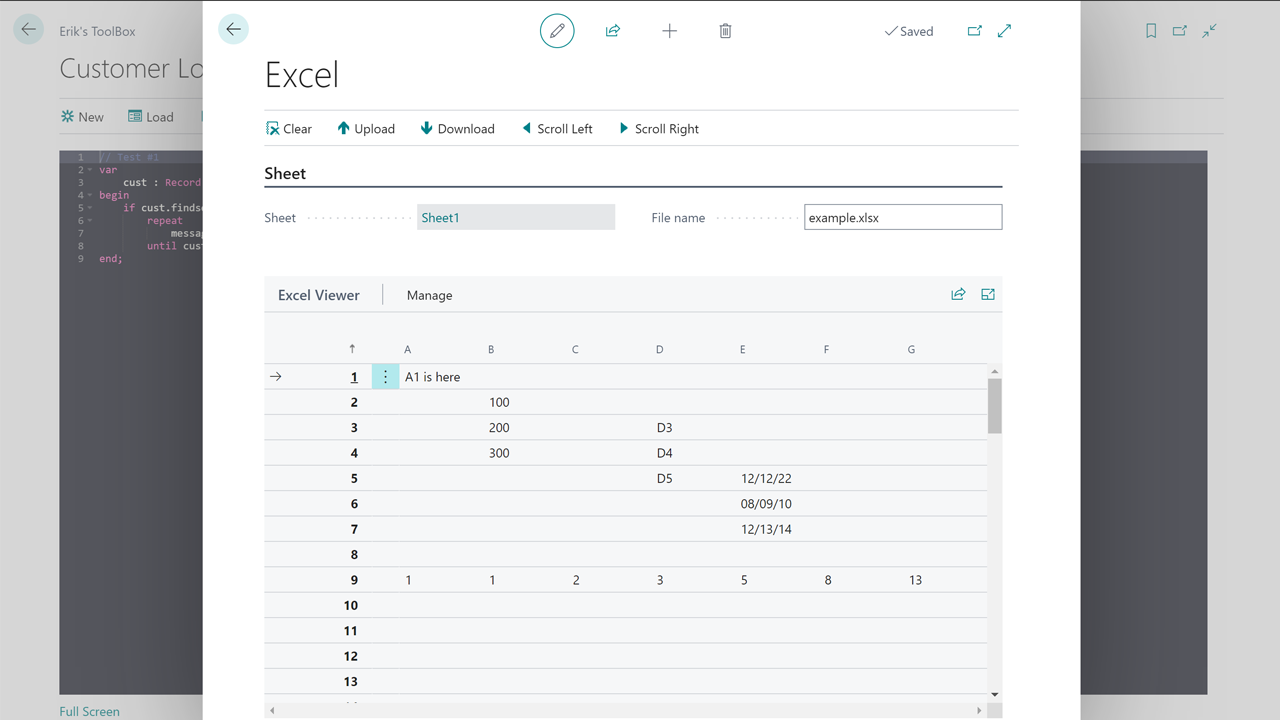Click the plus icon to add new
Screen dimensions: 1280x720
pyautogui.click(x=669, y=31)
